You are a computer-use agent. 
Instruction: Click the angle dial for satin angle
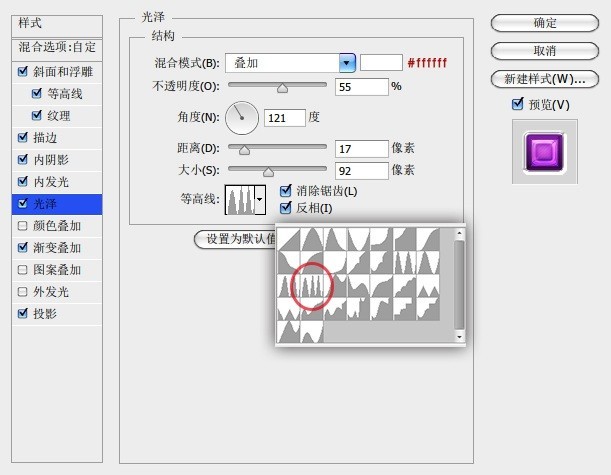[242, 118]
